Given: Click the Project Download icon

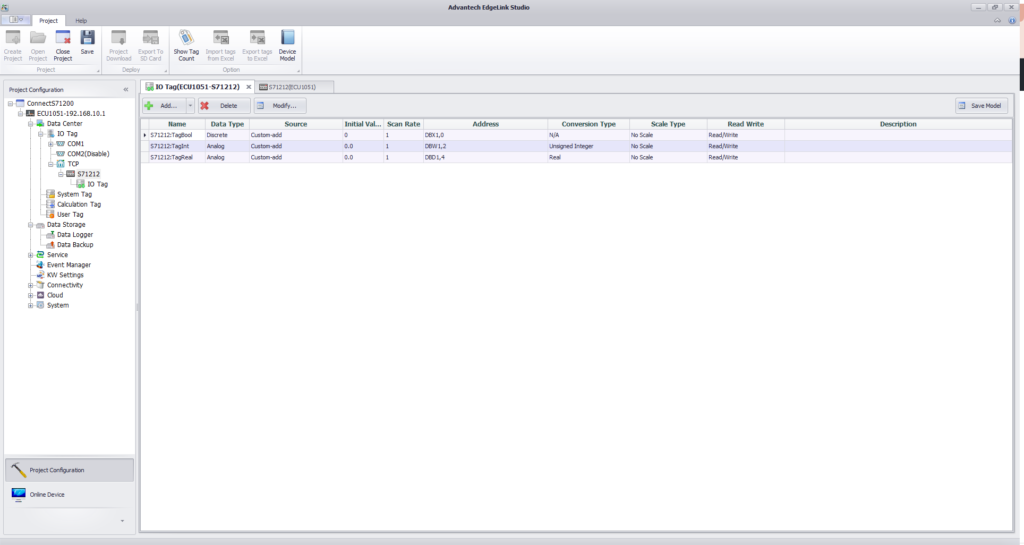Looking at the screenshot, I should click(x=118, y=39).
